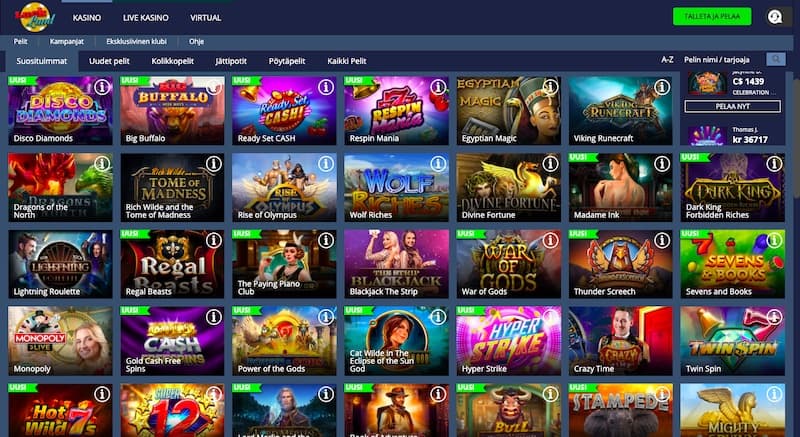Select the Jättipotit tab

pos(231,61)
